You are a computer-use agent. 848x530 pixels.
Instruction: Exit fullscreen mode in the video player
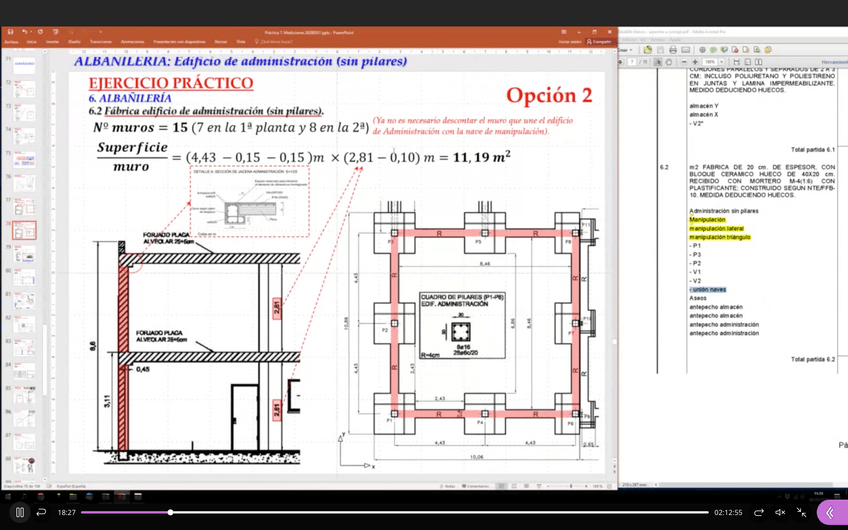pyautogui.click(x=801, y=512)
